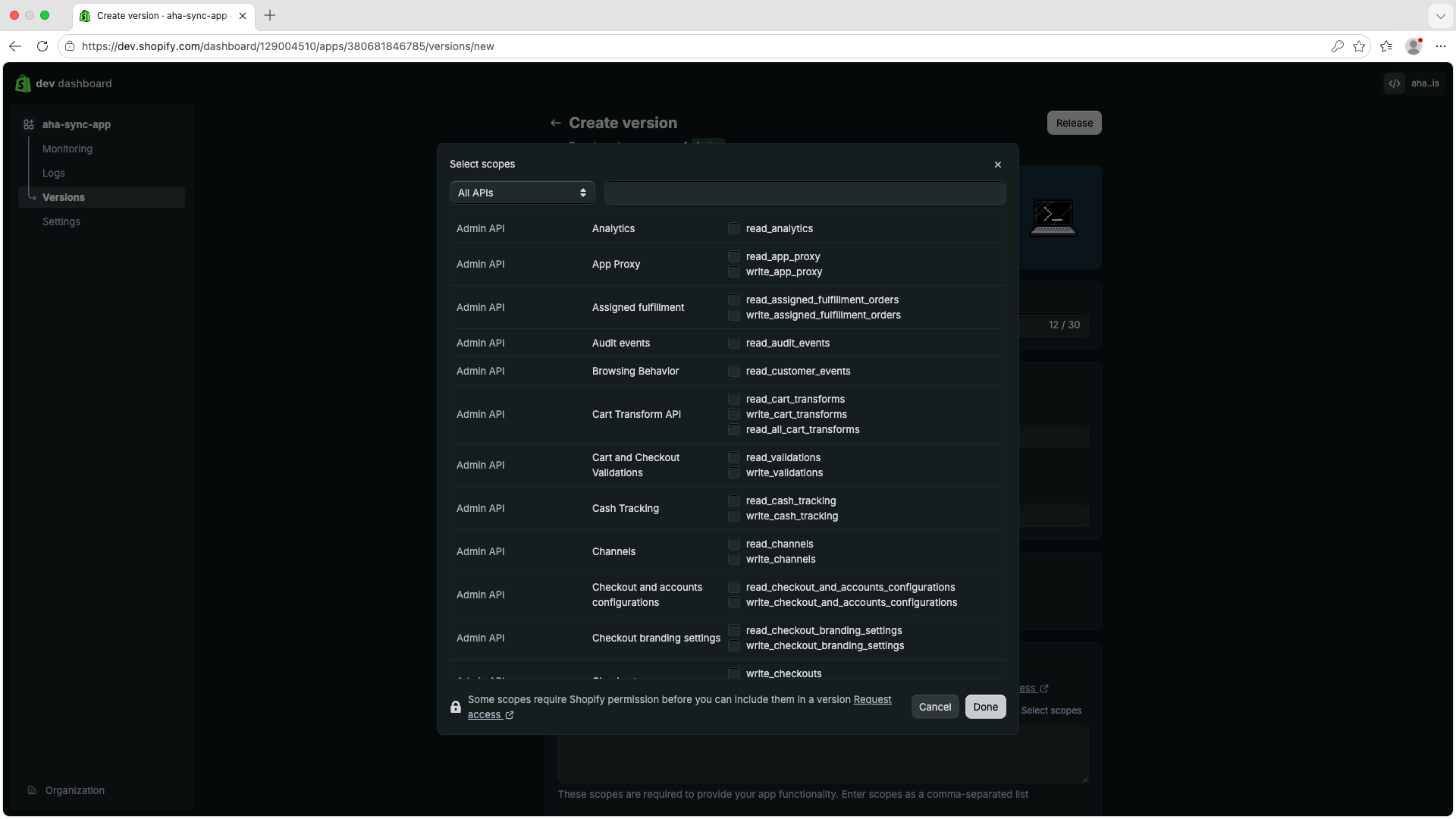Enable read_cash_tracking scope
Screen dimensions: 1456x819
tap(734, 500)
